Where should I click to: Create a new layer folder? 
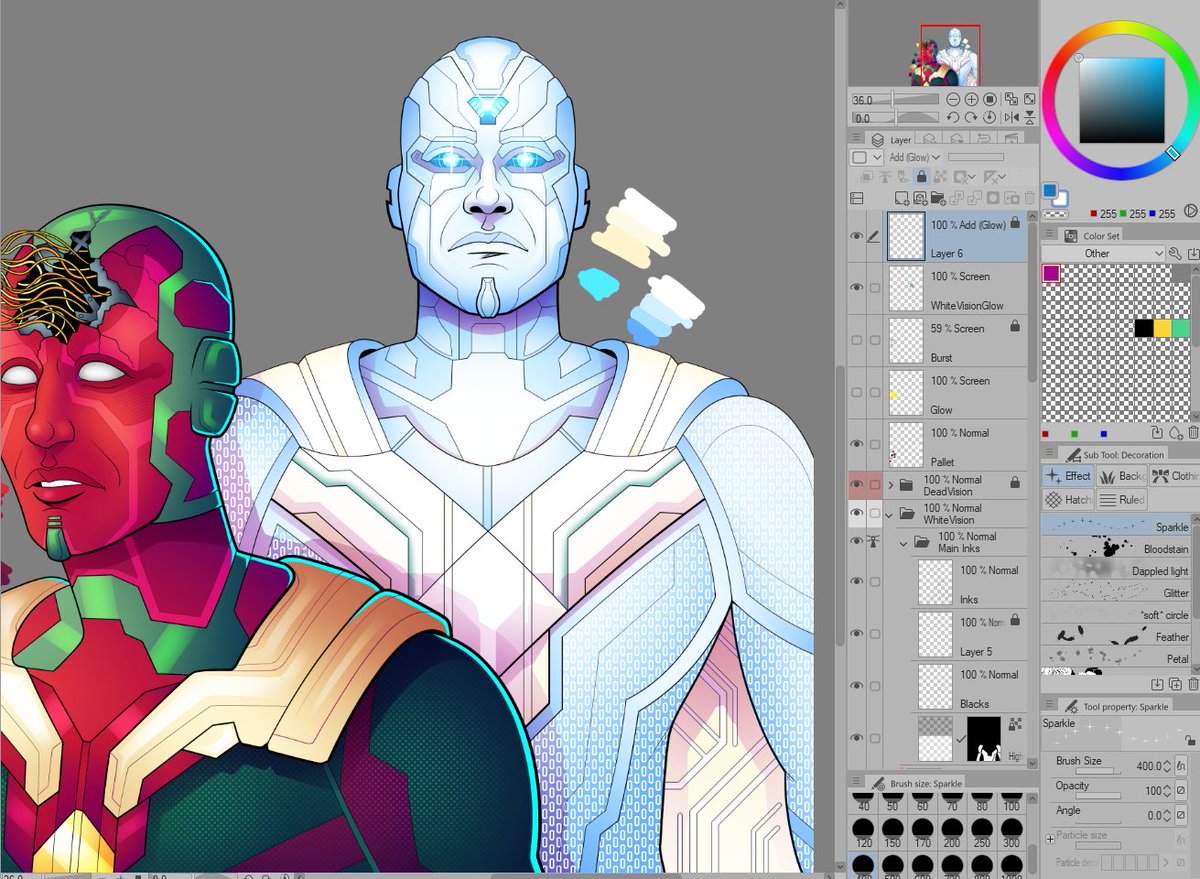tap(938, 198)
